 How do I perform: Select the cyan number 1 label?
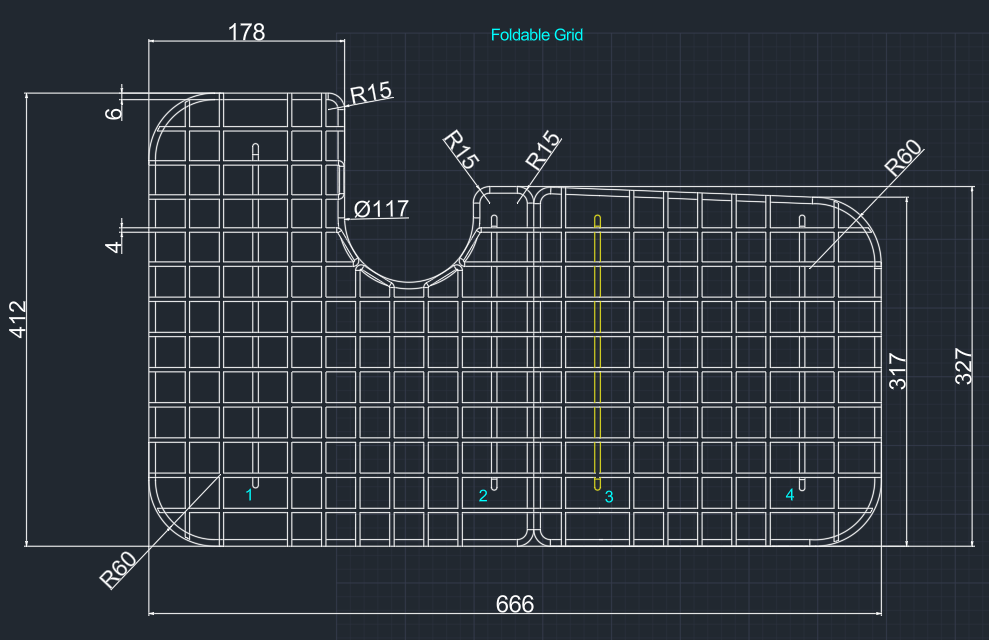click(x=249, y=495)
